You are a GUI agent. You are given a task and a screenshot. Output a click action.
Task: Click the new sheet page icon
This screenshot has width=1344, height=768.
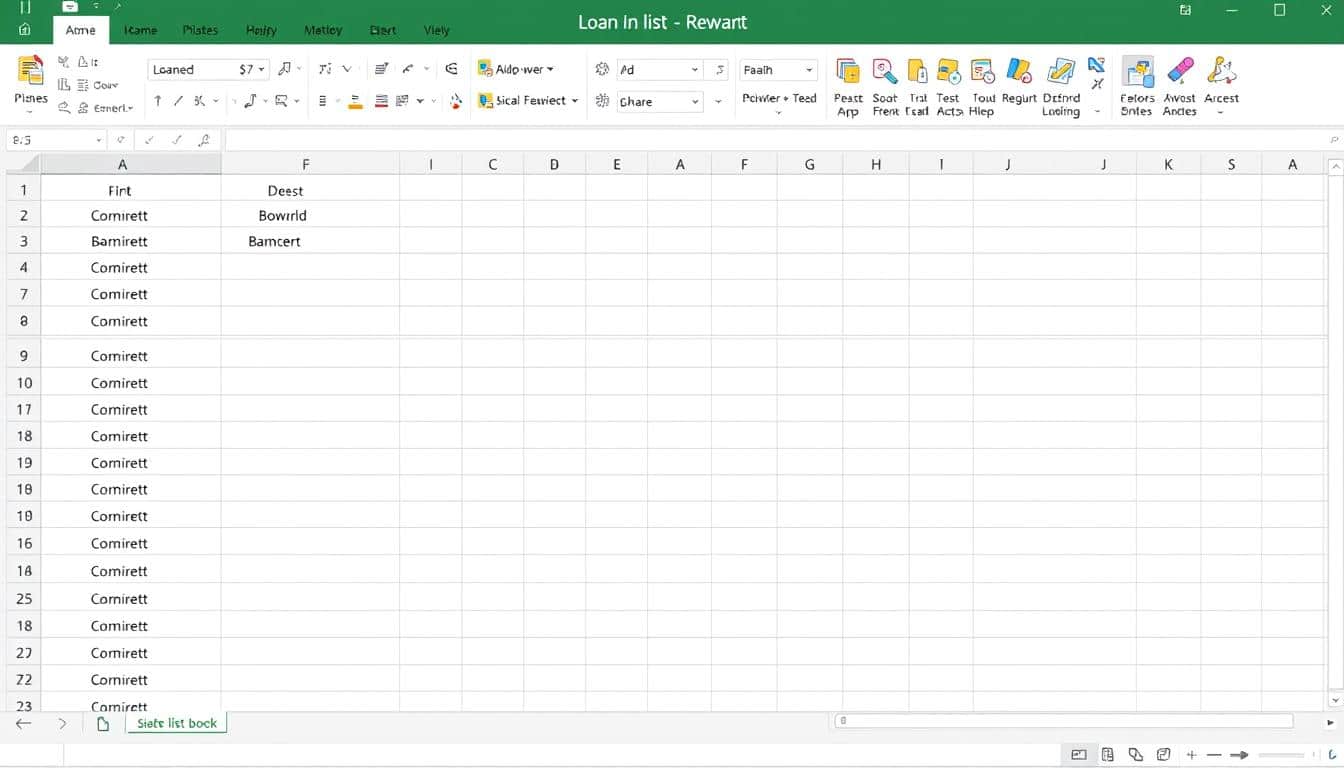coord(103,724)
